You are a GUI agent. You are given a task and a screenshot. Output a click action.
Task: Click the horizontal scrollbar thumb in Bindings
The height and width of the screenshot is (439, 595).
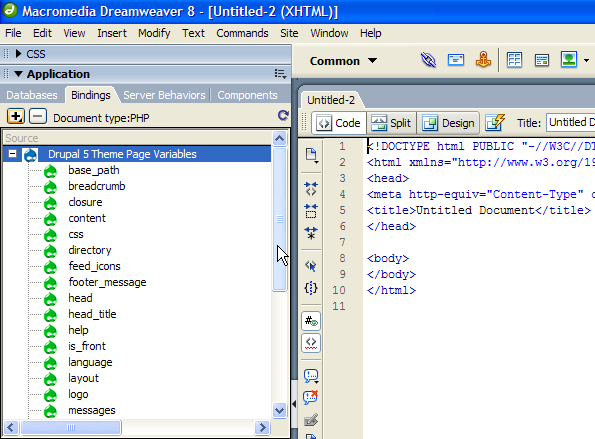(x=71, y=428)
